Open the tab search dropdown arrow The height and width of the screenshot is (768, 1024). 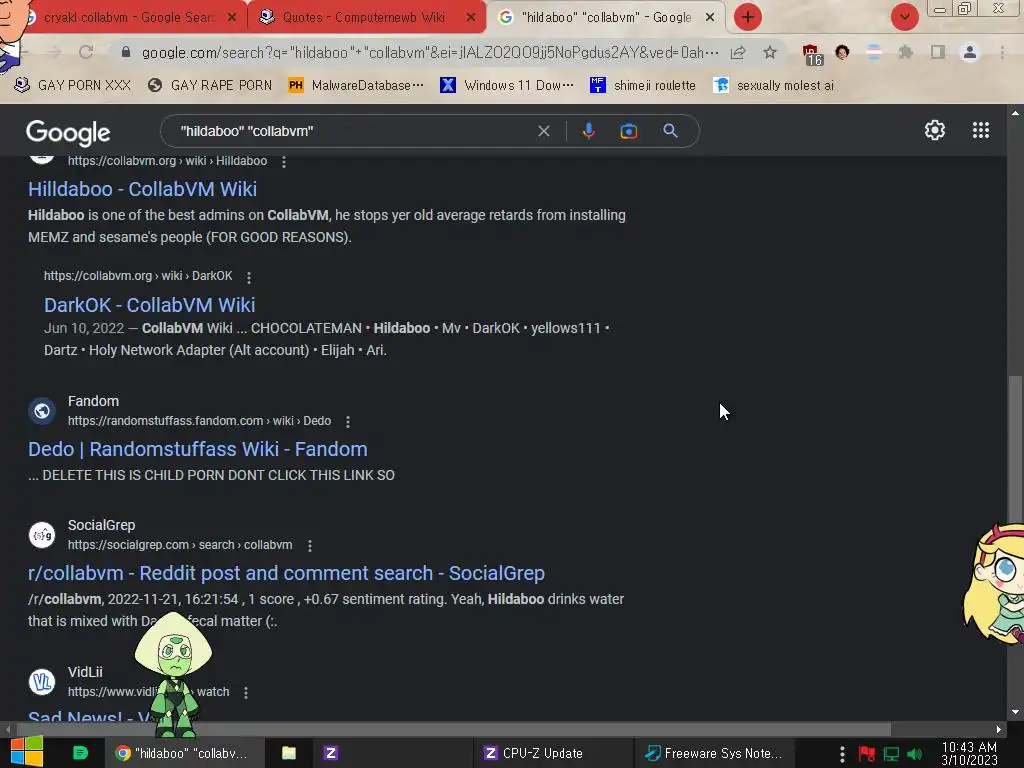pos(904,17)
